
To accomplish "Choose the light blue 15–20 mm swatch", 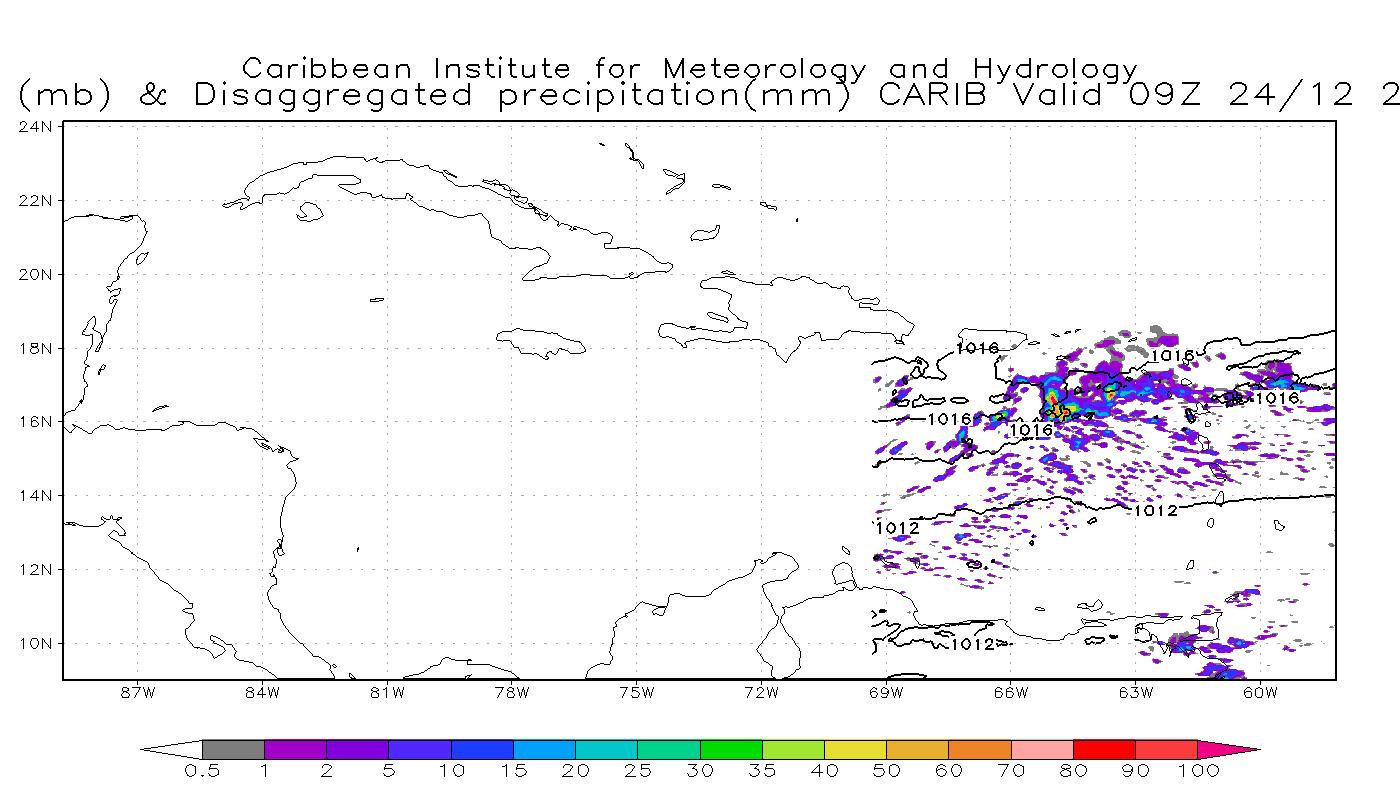I will [x=544, y=749].
